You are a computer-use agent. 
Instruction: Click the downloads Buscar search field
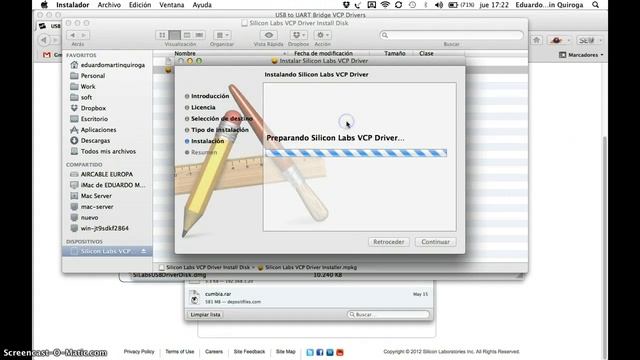[x=388, y=315]
